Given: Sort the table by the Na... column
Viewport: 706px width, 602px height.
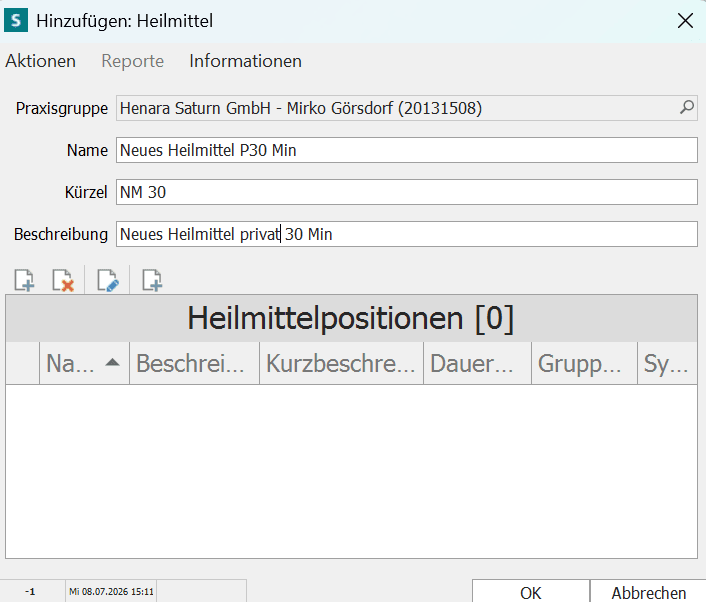Looking at the screenshot, I should [84, 363].
